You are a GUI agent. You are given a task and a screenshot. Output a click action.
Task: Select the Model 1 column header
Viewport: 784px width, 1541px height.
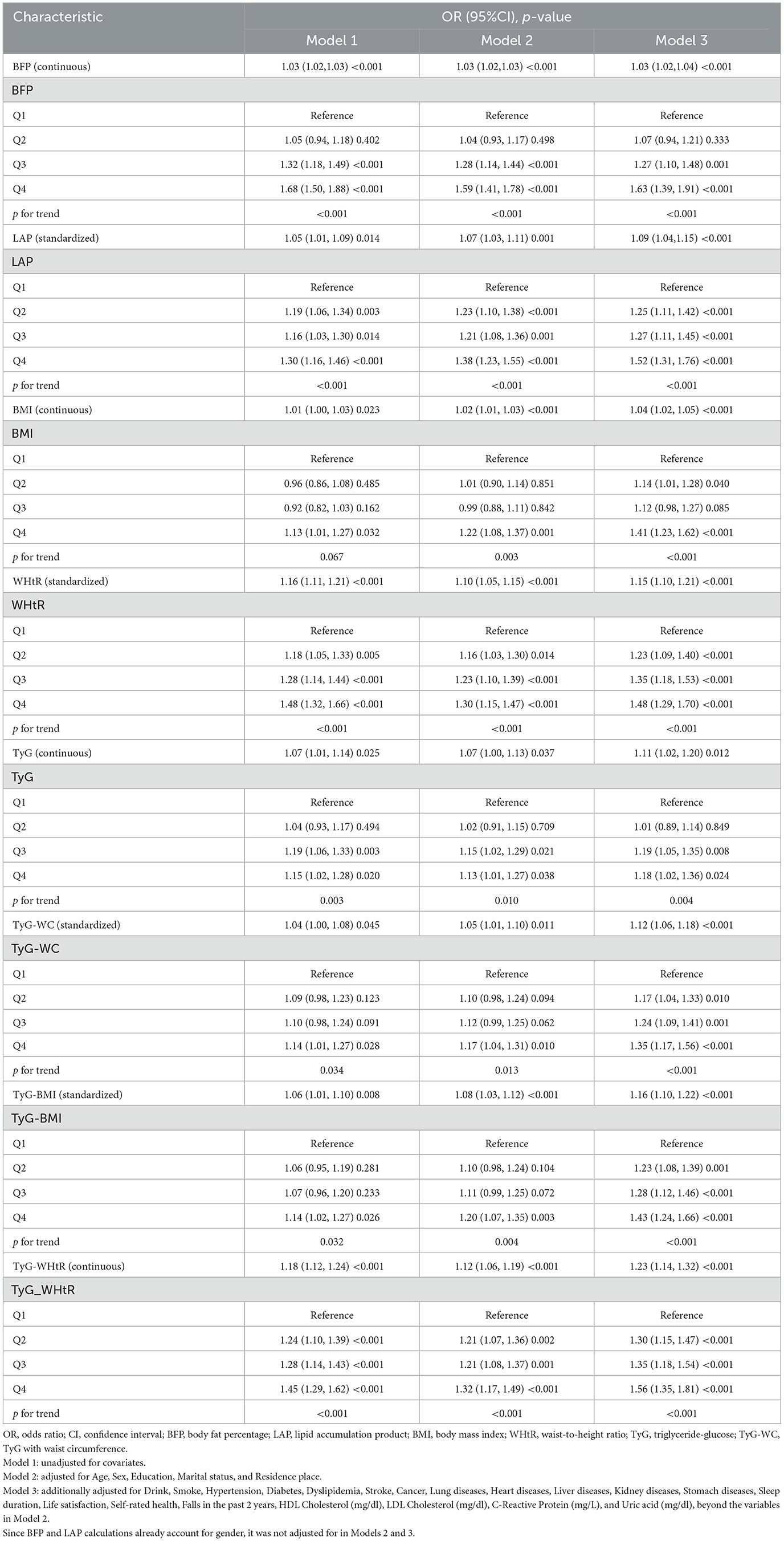[x=331, y=40]
